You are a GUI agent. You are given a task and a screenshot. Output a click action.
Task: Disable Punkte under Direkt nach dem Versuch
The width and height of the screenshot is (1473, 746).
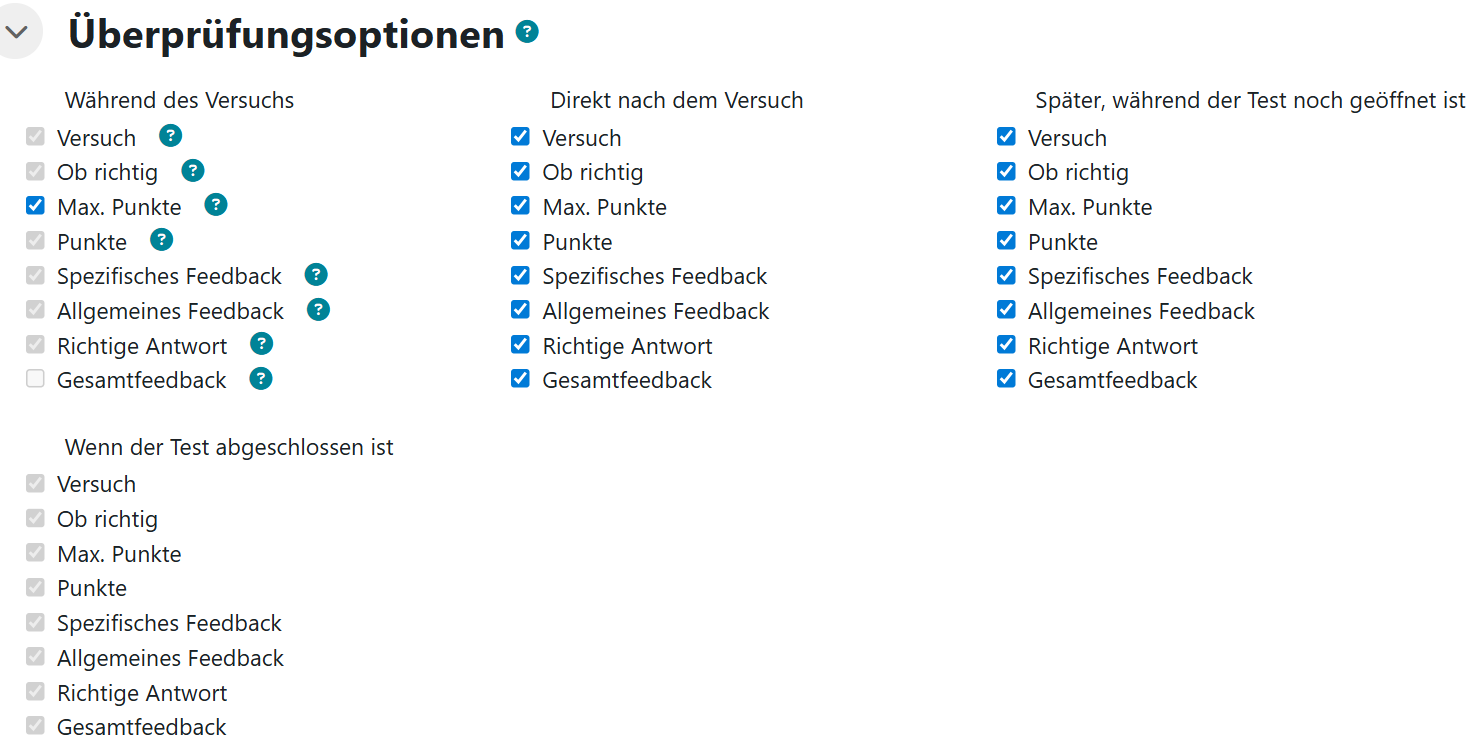point(520,240)
